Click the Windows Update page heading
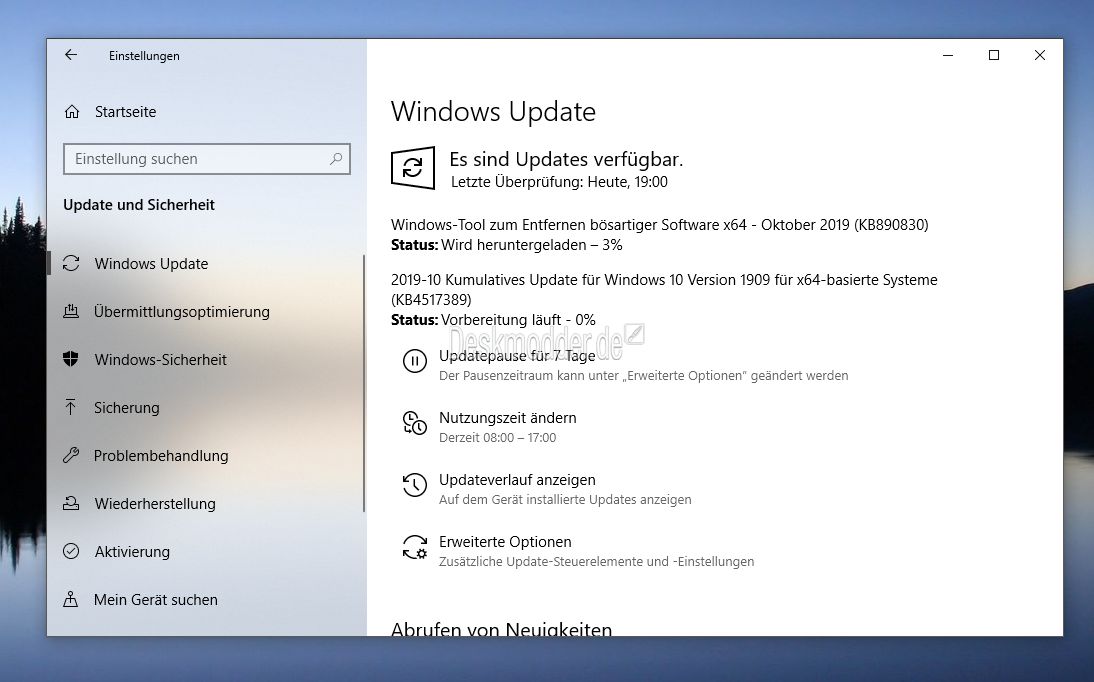 [493, 112]
